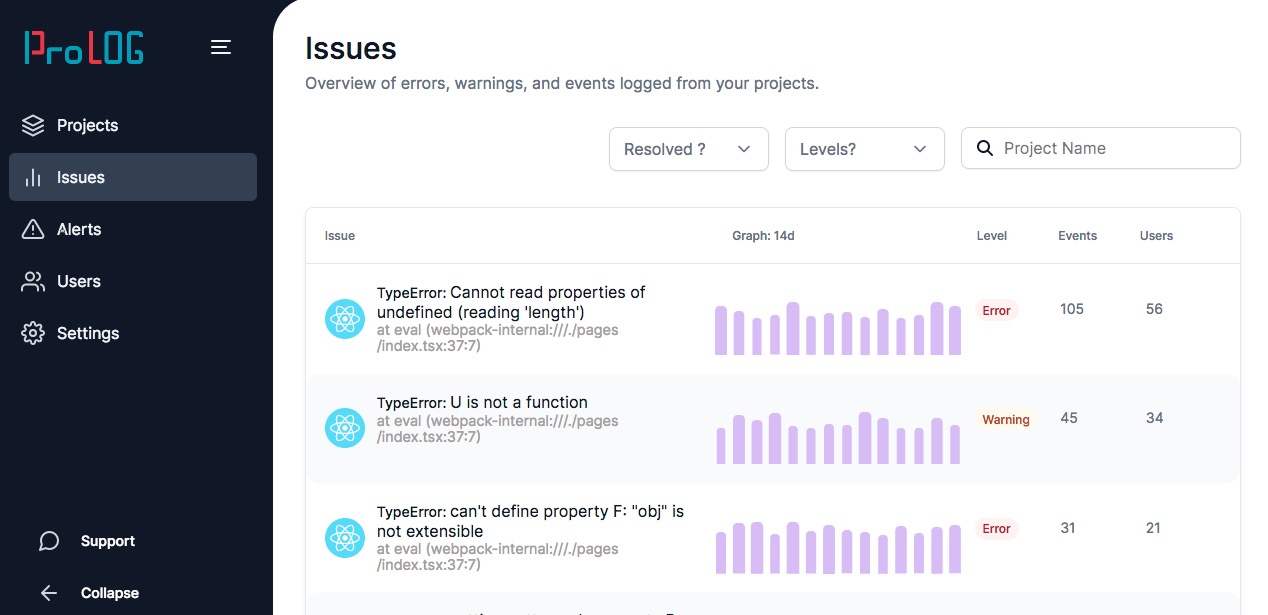Click the Users people icon
Viewport: 1268px width, 615px height.
pos(33,281)
